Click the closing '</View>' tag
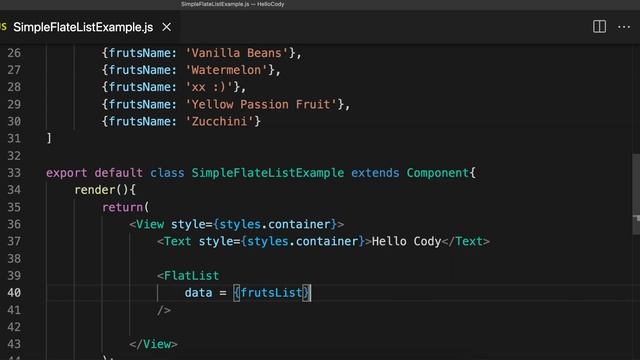640x360 pixels. [x=153, y=344]
